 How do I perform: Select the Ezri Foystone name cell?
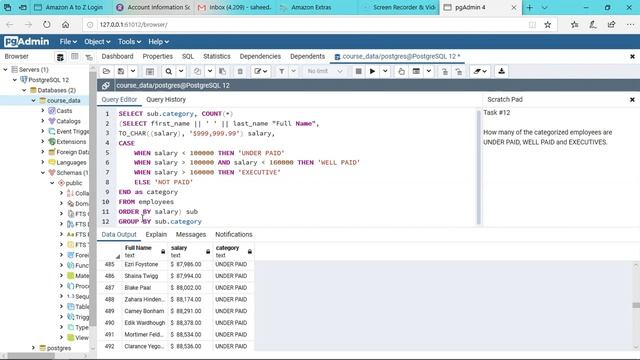point(145,264)
